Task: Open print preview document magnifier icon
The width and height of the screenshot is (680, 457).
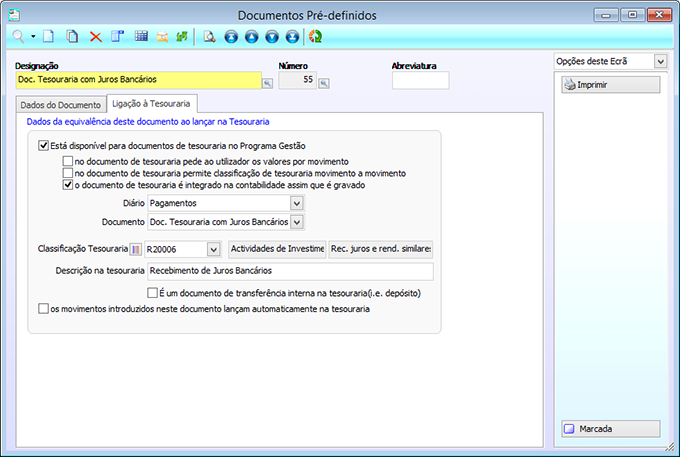Action: click(209, 37)
